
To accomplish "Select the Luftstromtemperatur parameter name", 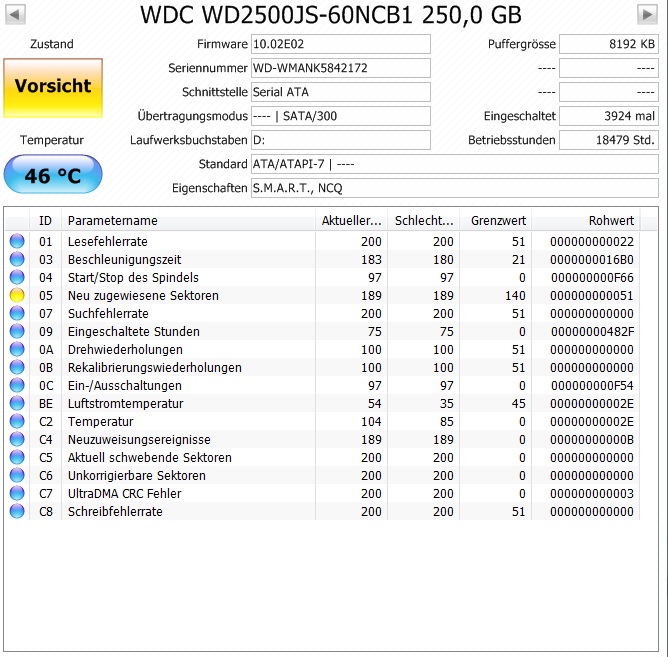I will click(x=126, y=403).
